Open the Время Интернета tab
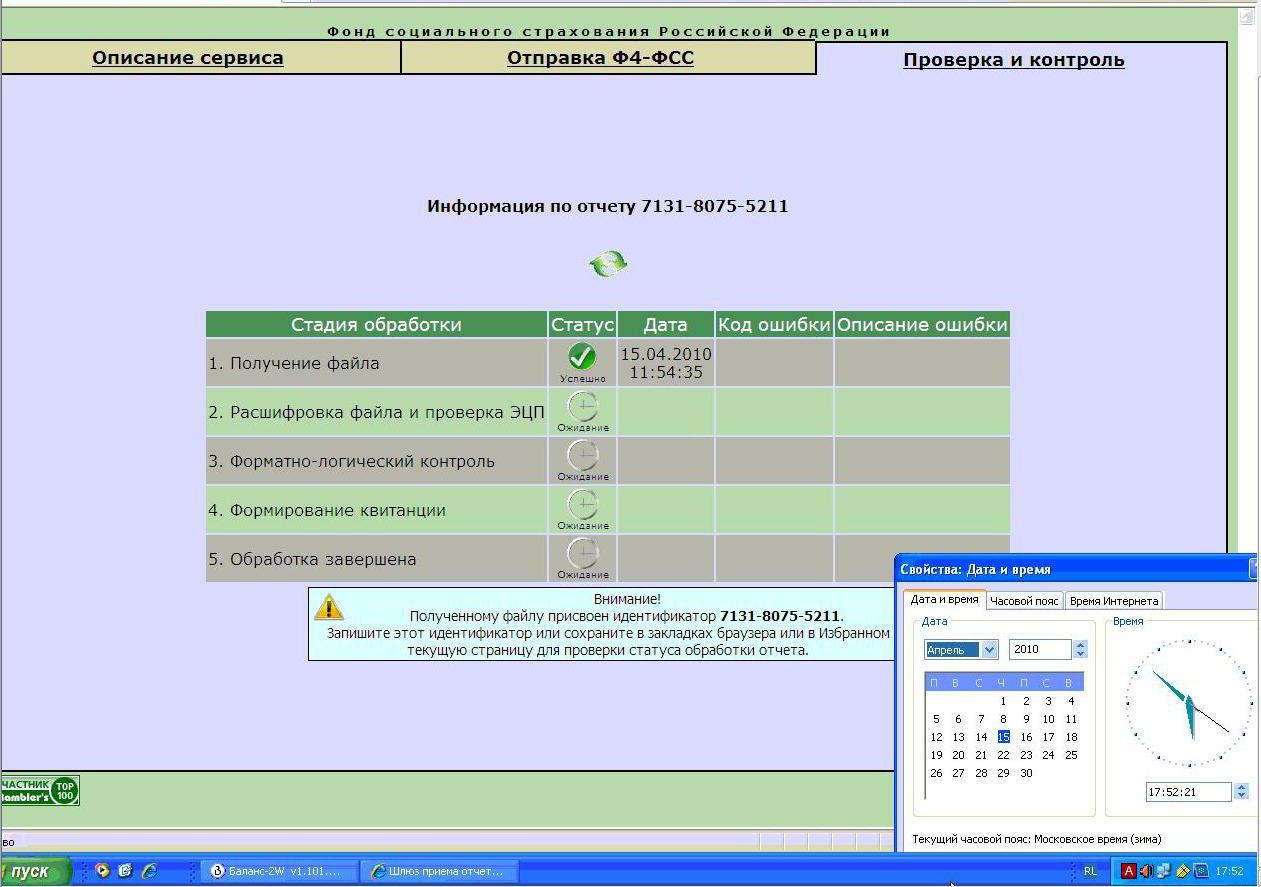 click(1114, 601)
